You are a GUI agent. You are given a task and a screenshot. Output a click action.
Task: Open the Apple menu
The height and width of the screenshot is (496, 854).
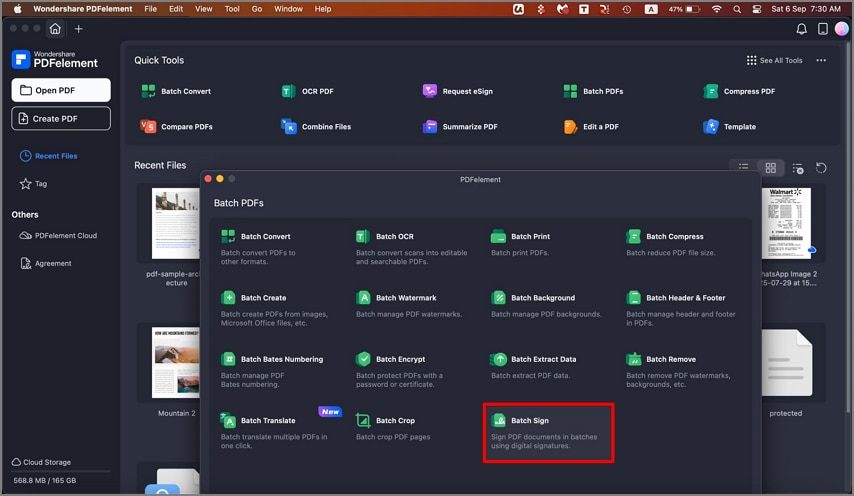pos(17,9)
